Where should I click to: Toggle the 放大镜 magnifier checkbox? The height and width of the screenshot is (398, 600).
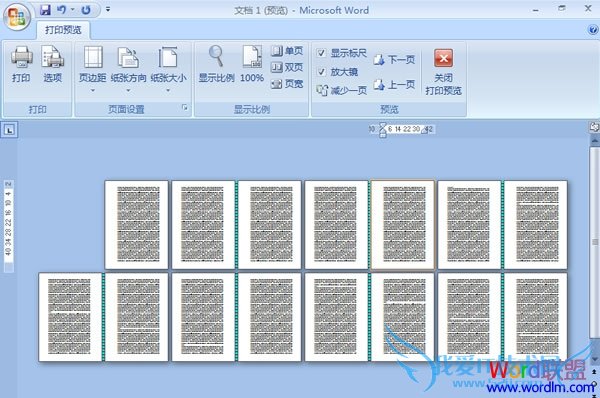pyautogui.click(x=321, y=72)
